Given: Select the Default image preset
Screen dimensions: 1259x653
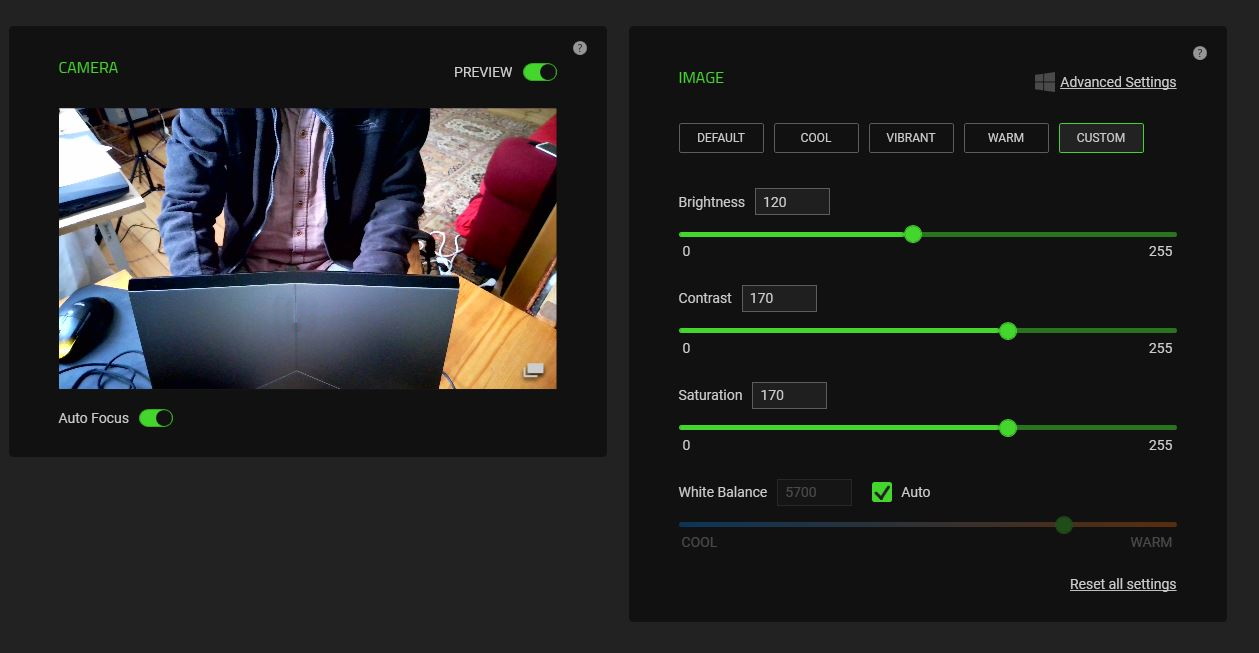Looking at the screenshot, I should tap(721, 138).
